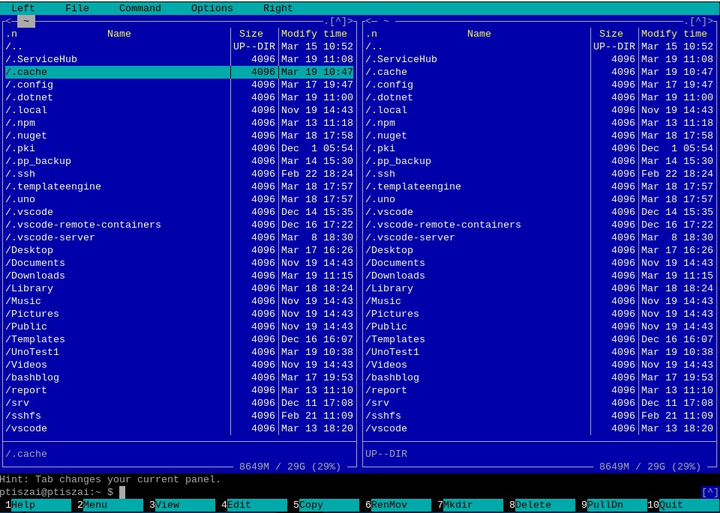Select /sshfs in left panel
Image resolution: width=720 pixels, height=513 pixels.
tap(179, 416)
